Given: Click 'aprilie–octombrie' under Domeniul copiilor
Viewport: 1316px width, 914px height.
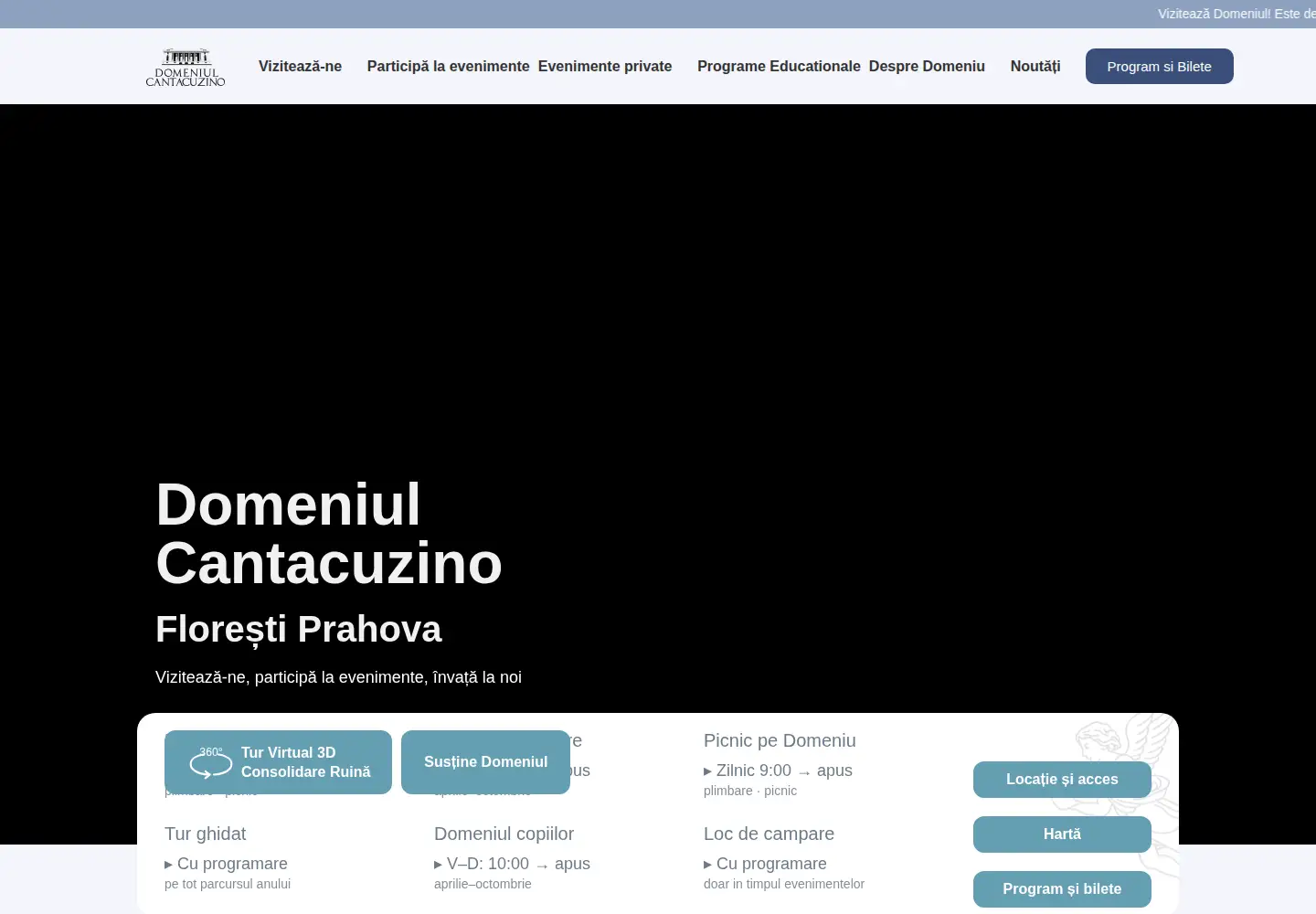Looking at the screenshot, I should point(483,884).
